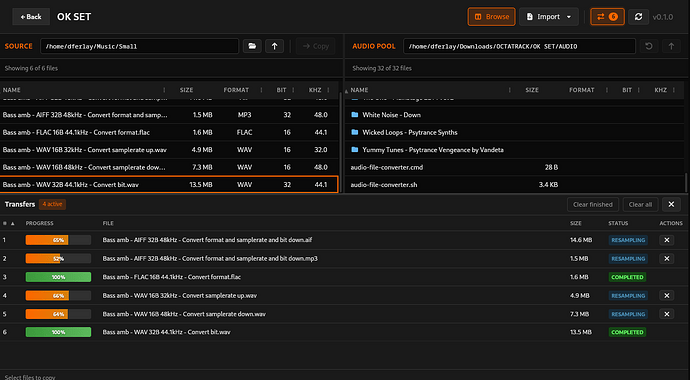Screen dimensions: 690x380
Task: Click the 66% progress bar of transfer 4
Action: click(58, 296)
